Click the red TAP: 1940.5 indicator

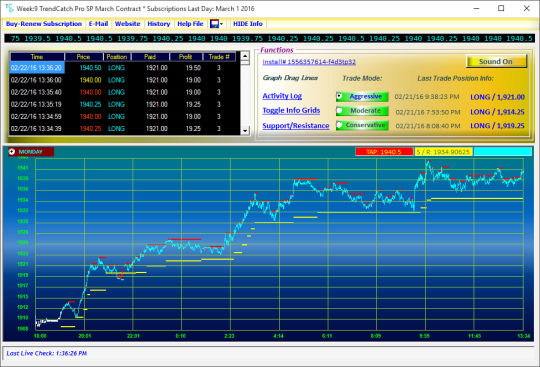tap(384, 151)
